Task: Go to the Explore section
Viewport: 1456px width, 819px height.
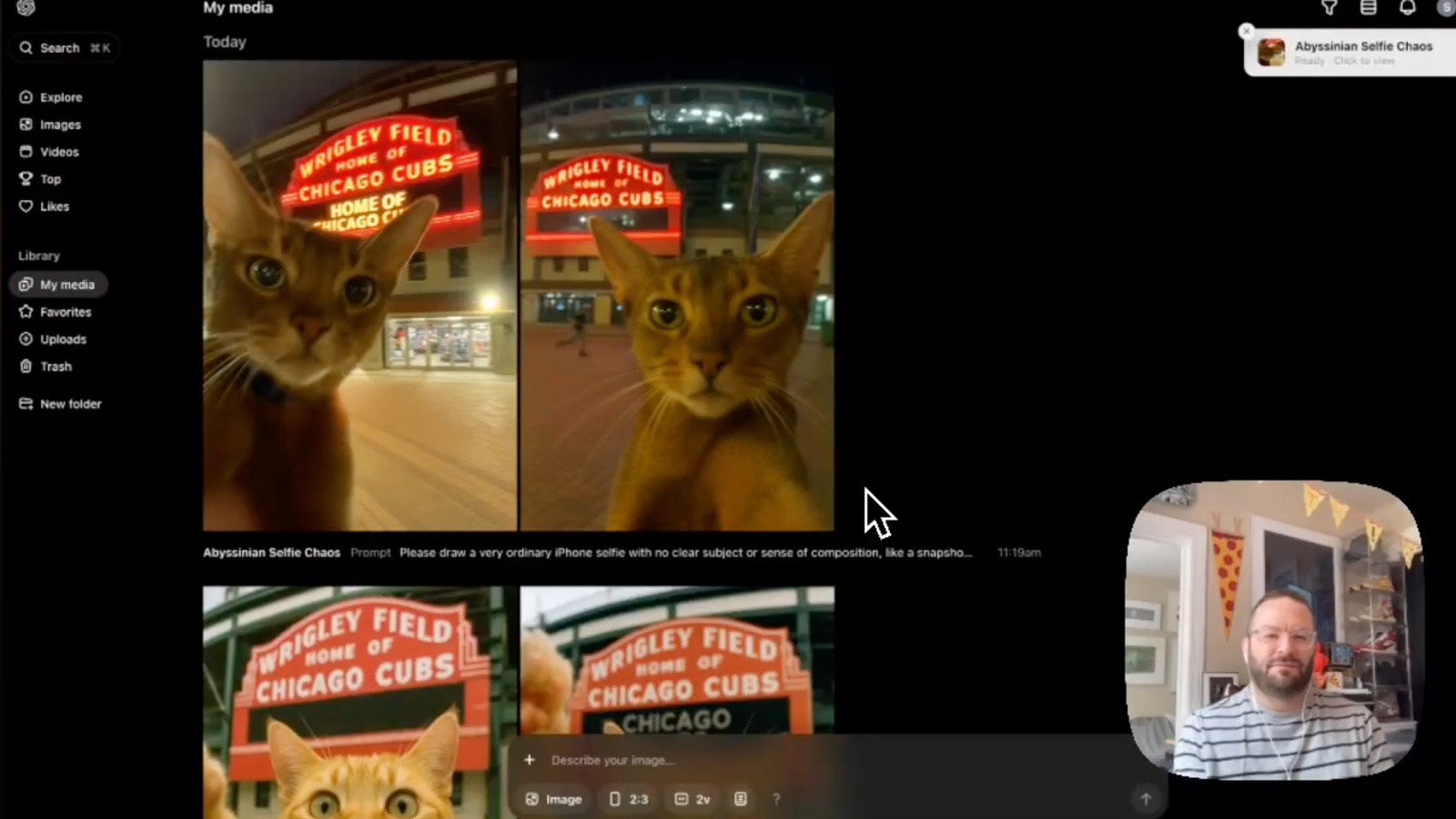Action: click(x=51, y=97)
